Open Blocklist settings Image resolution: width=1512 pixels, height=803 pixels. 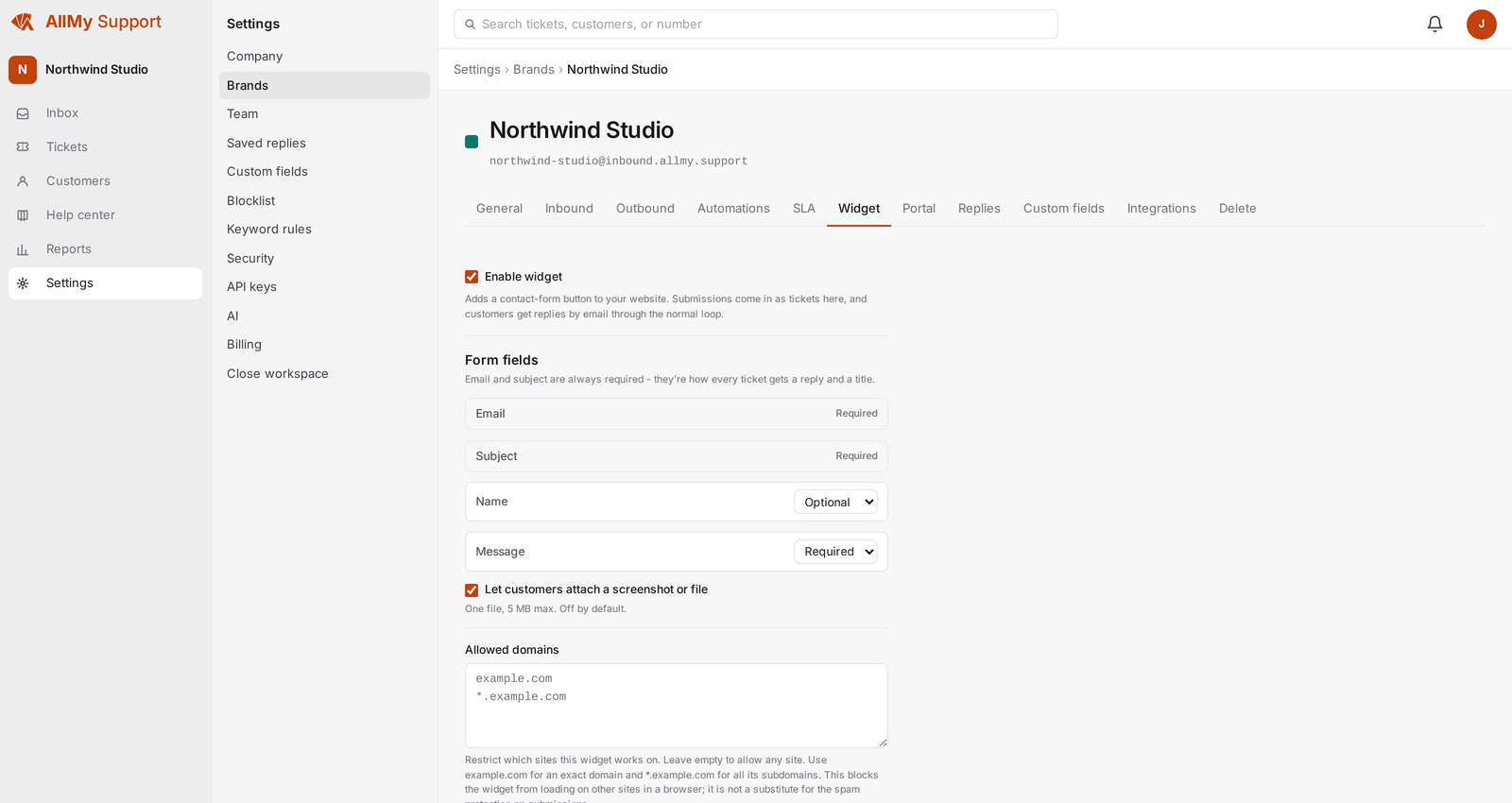[x=324, y=201]
